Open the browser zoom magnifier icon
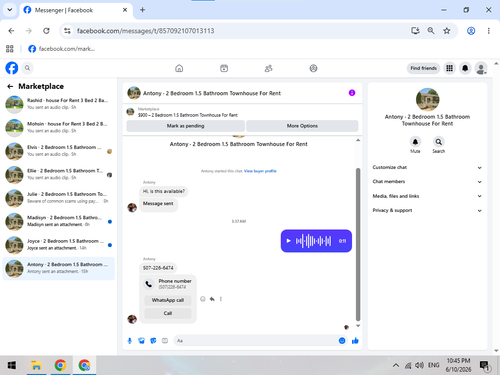The image size is (500, 375). coord(431,31)
